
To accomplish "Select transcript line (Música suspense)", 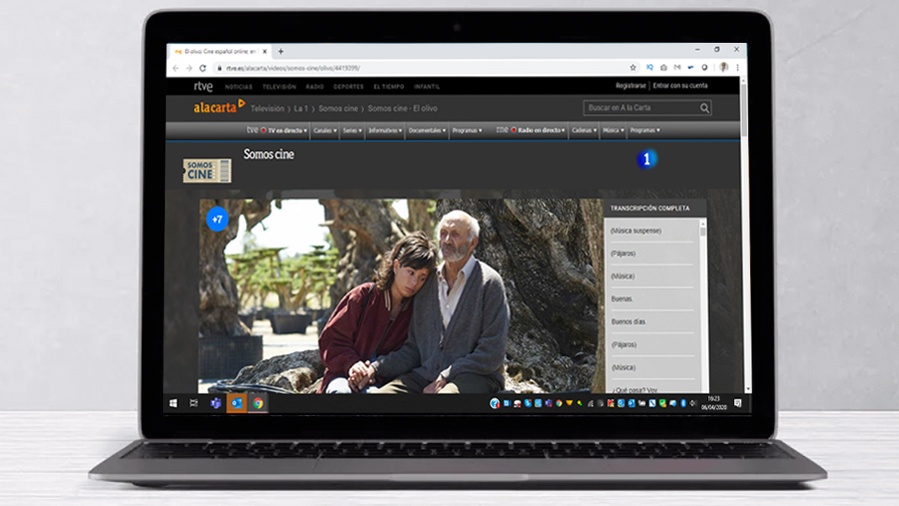I will 636,231.
